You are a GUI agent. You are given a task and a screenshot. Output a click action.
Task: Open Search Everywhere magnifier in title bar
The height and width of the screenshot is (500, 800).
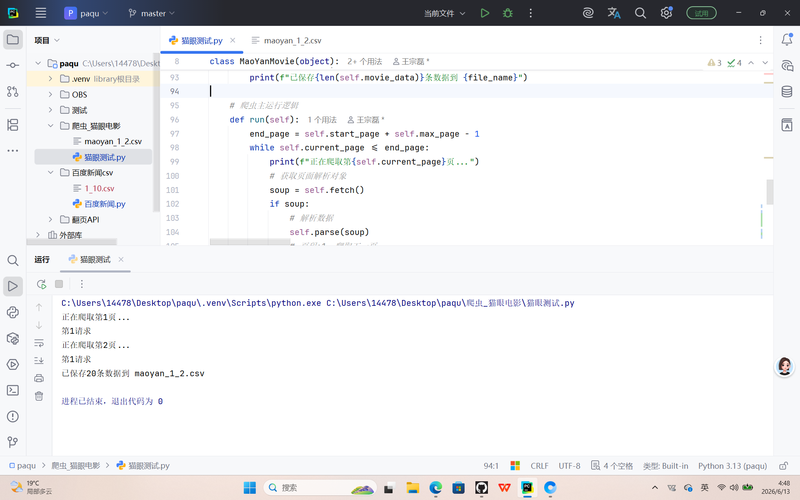tap(640, 13)
